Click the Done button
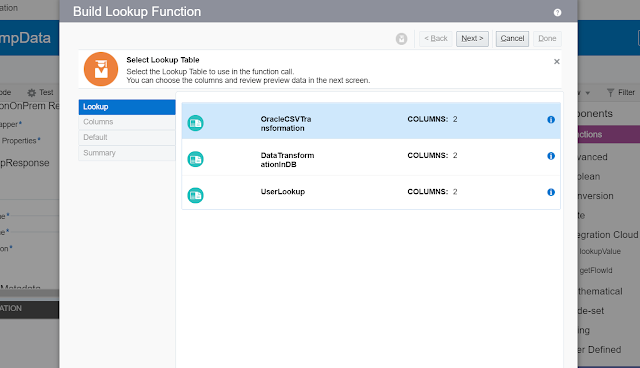The width and height of the screenshot is (640, 368). pyautogui.click(x=547, y=39)
